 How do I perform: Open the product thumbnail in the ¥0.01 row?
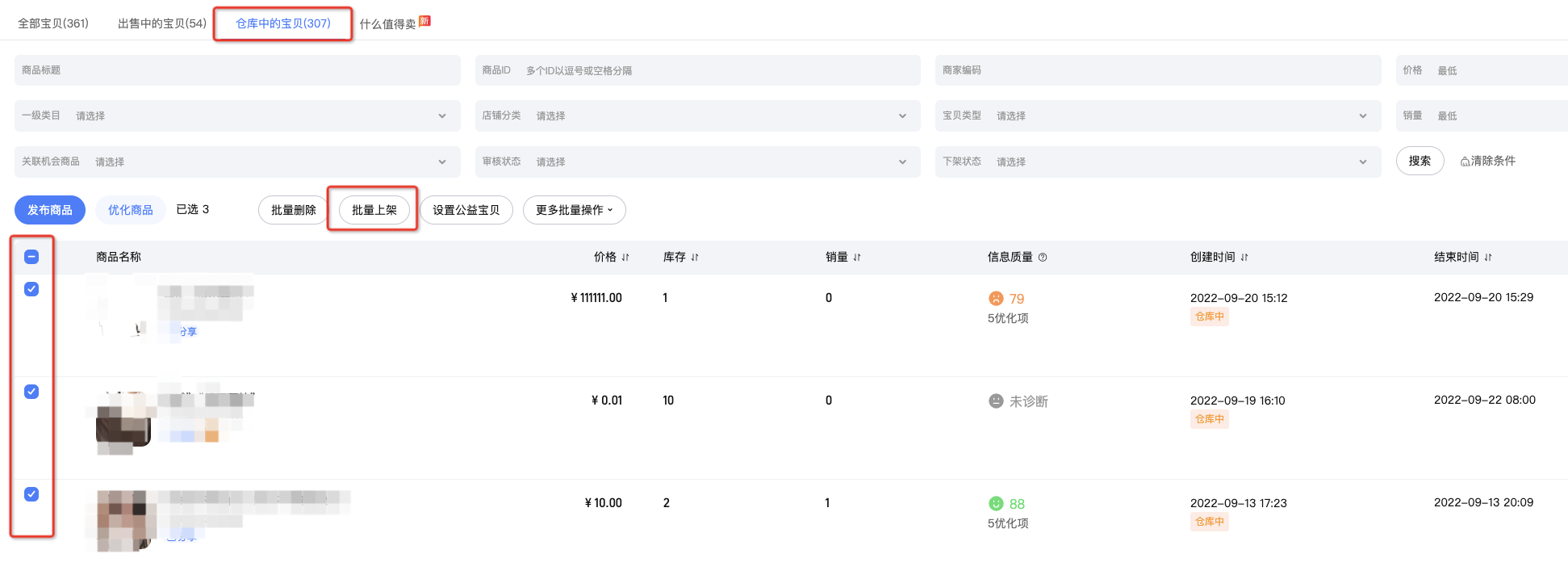coord(123,421)
